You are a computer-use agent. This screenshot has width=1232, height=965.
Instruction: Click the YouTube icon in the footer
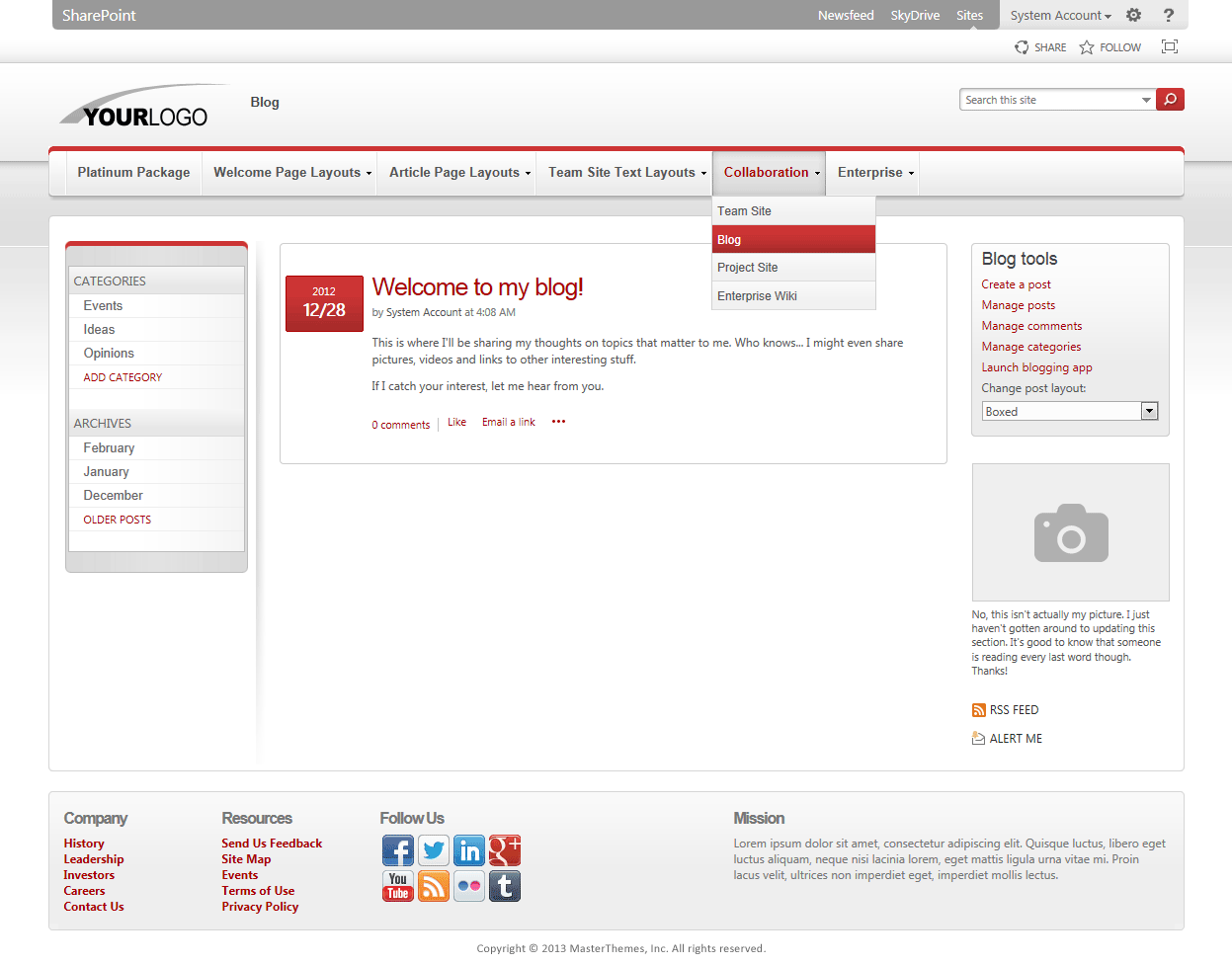pyautogui.click(x=398, y=886)
